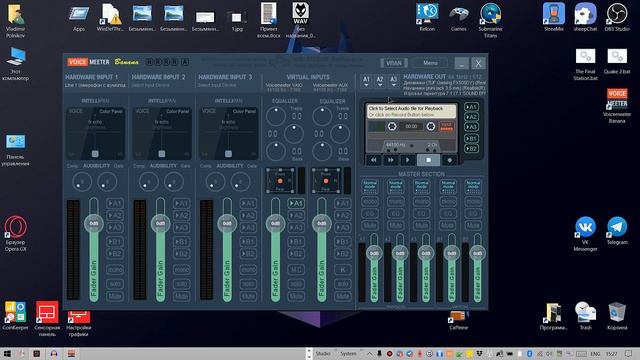Start recording with the cassette Record button
This screenshot has width=640, height=360.
(x=449, y=160)
